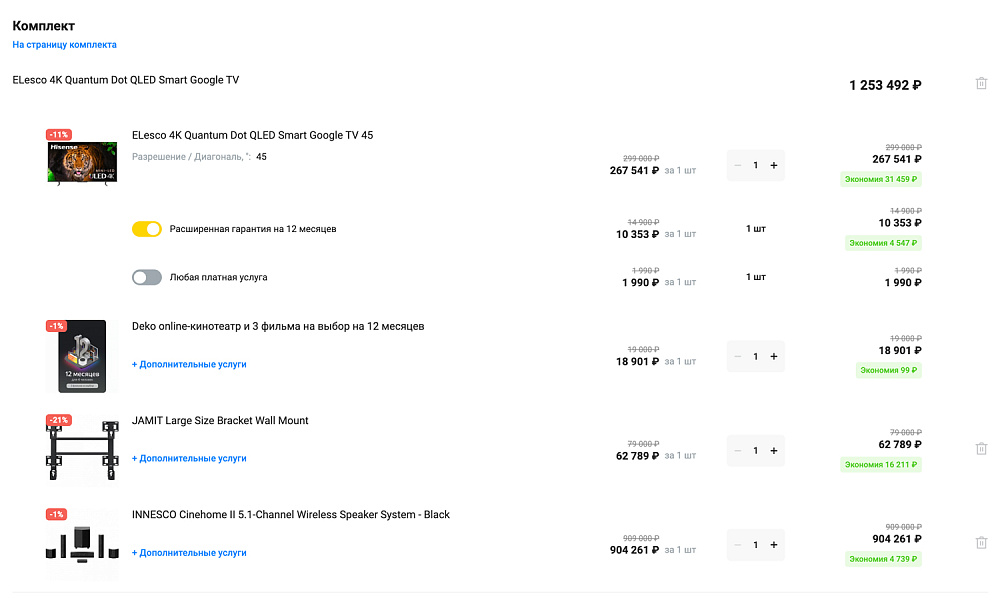Expand Дополнительные услуги under JAMIT Wall Mount
Image resolution: width=1000 pixels, height=600 pixels.
(189, 458)
